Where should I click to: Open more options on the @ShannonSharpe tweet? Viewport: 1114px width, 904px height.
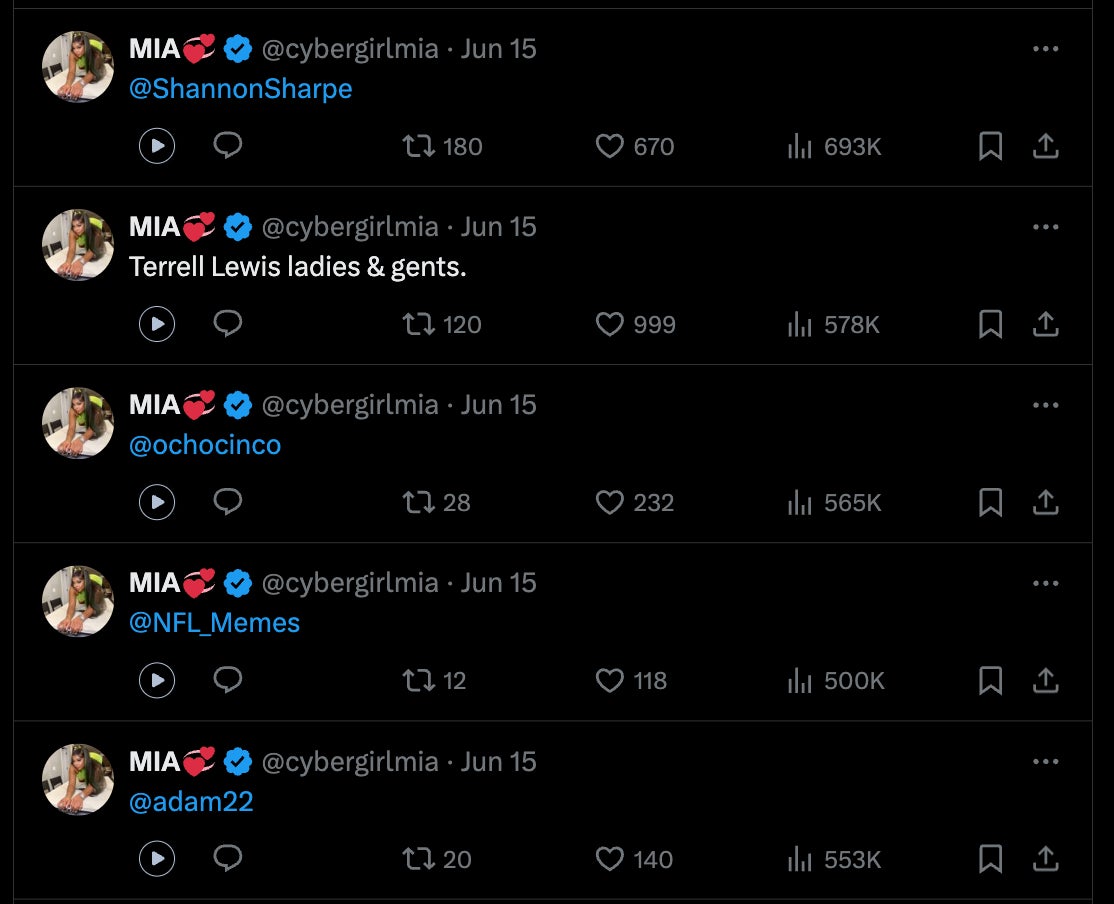[1045, 49]
